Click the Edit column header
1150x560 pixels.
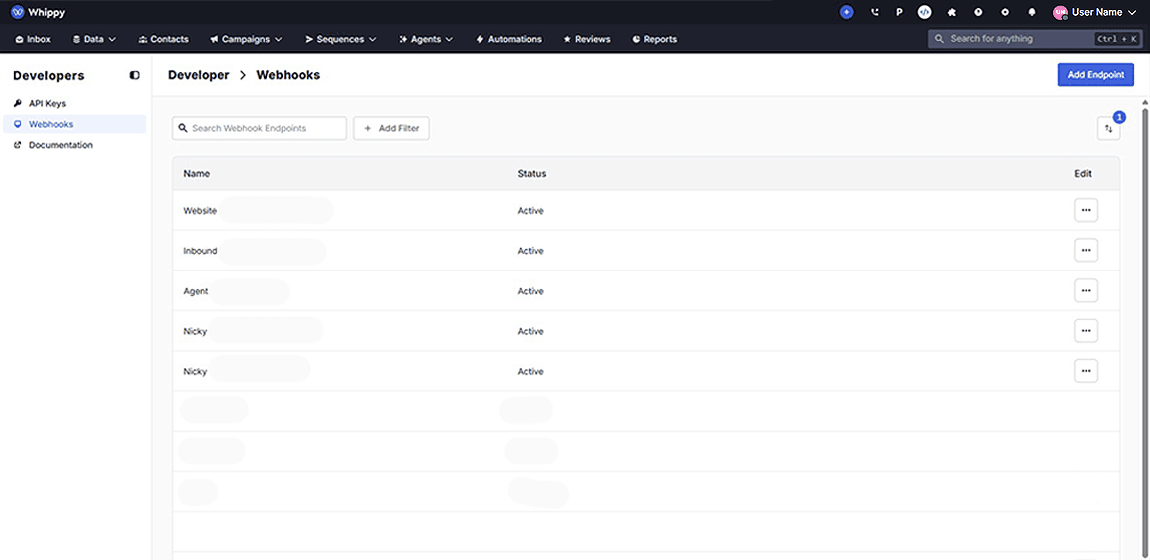coord(1083,174)
